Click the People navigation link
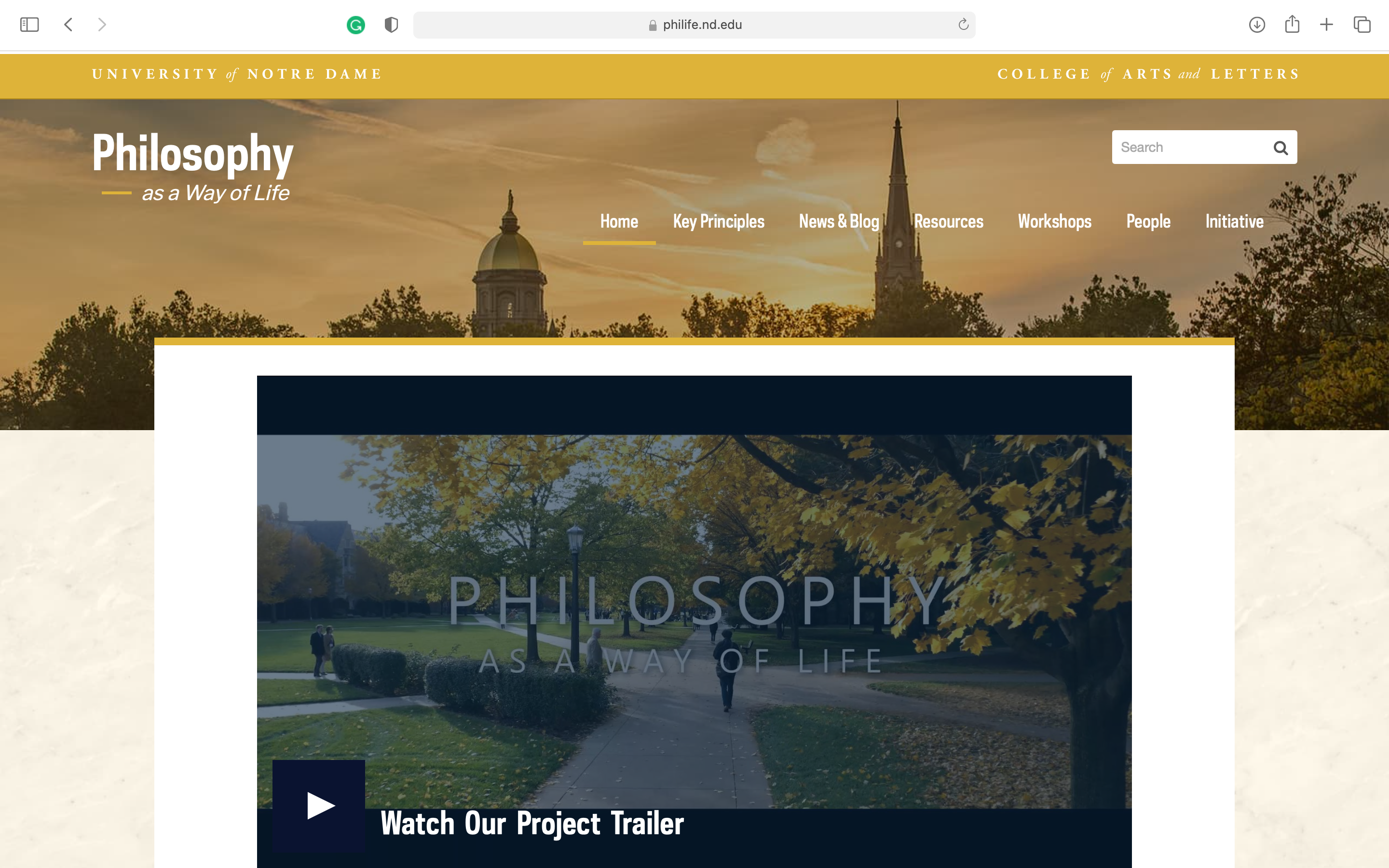The height and width of the screenshot is (868, 1389). (x=1148, y=221)
